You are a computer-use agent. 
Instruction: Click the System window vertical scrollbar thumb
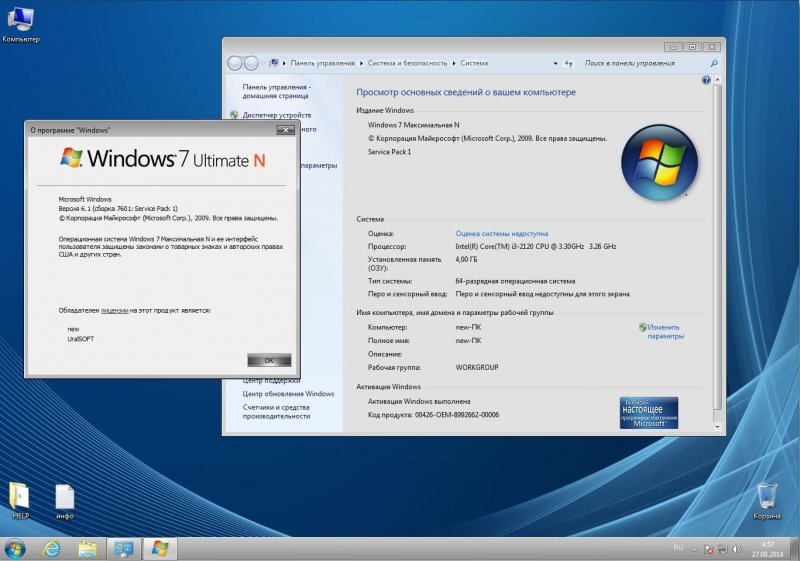pyautogui.click(x=717, y=247)
